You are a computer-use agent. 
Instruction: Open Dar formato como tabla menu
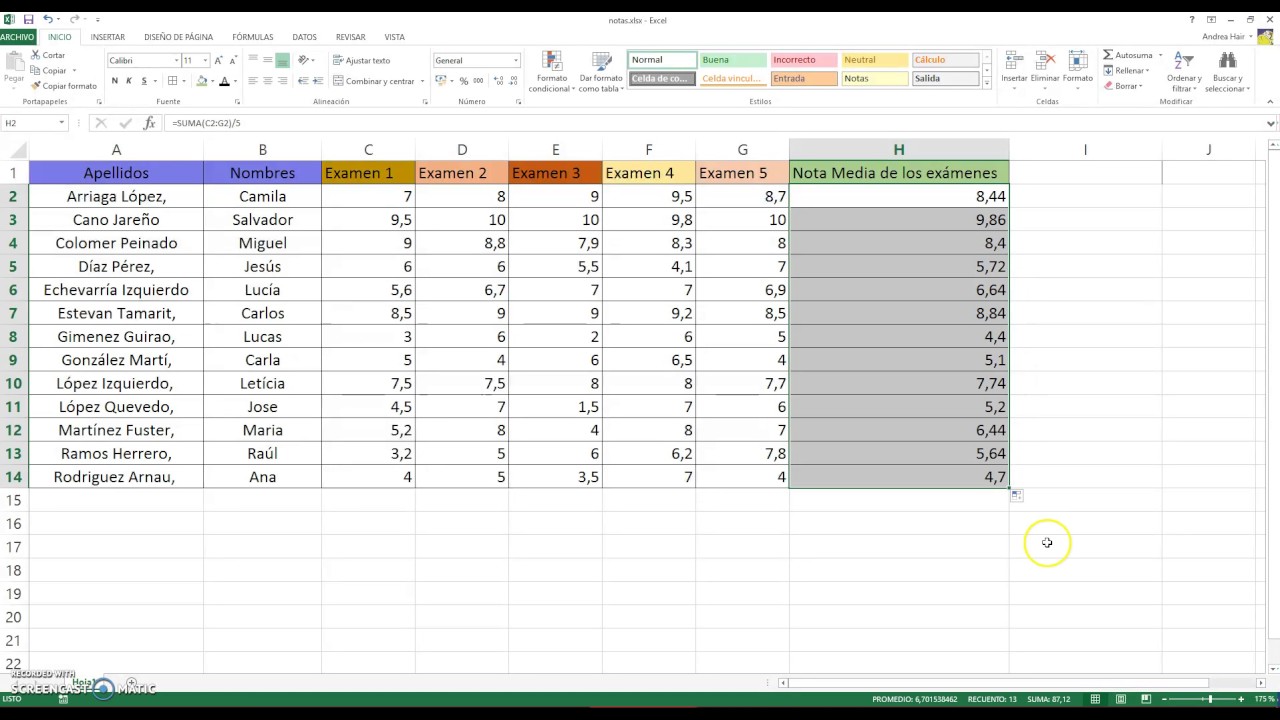point(601,71)
